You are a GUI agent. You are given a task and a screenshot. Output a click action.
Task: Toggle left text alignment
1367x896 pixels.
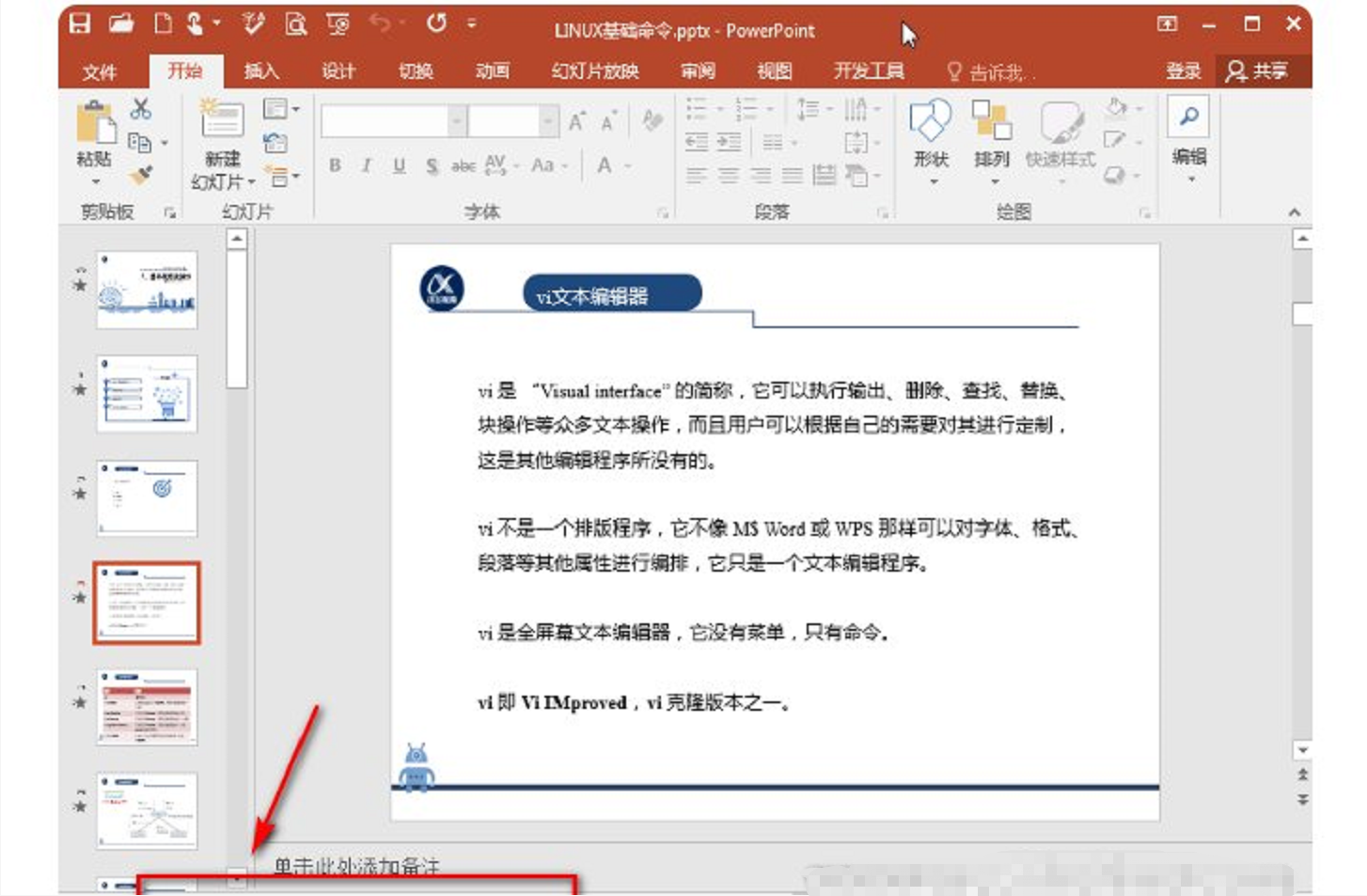pyautogui.click(x=697, y=176)
